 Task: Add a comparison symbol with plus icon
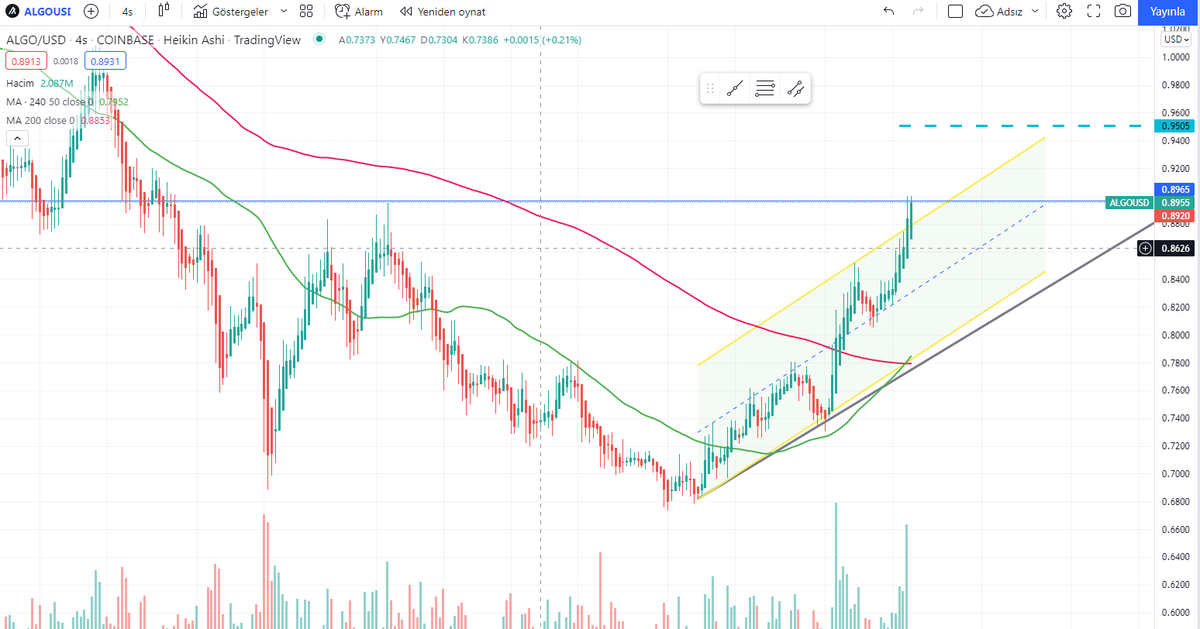91,12
